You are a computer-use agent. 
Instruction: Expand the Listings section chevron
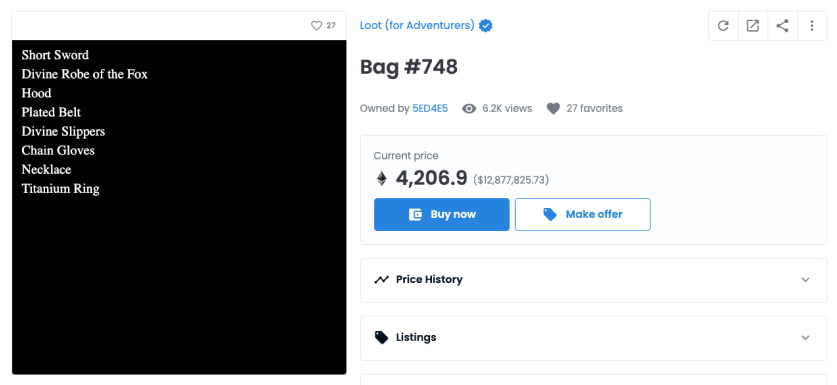point(806,337)
